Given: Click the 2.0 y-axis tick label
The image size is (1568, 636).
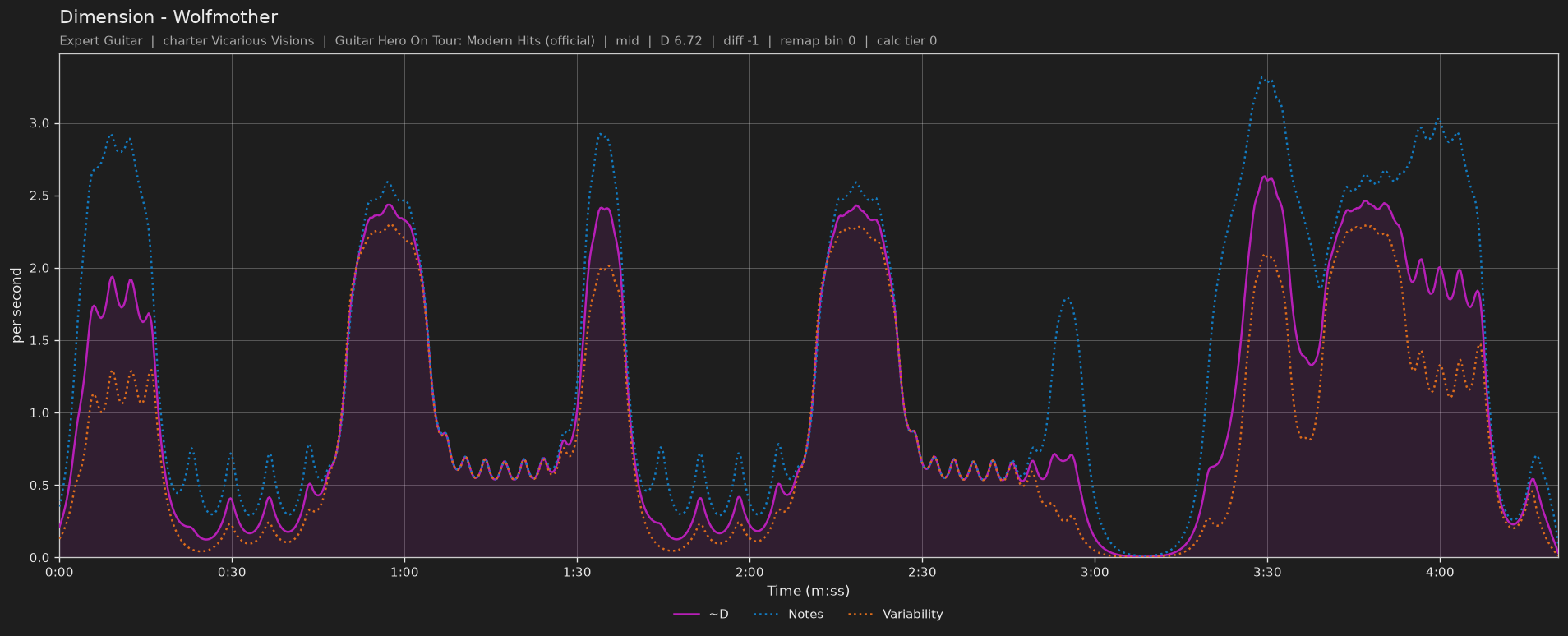Looking at the screenshot, I should [x=39, y=269].
